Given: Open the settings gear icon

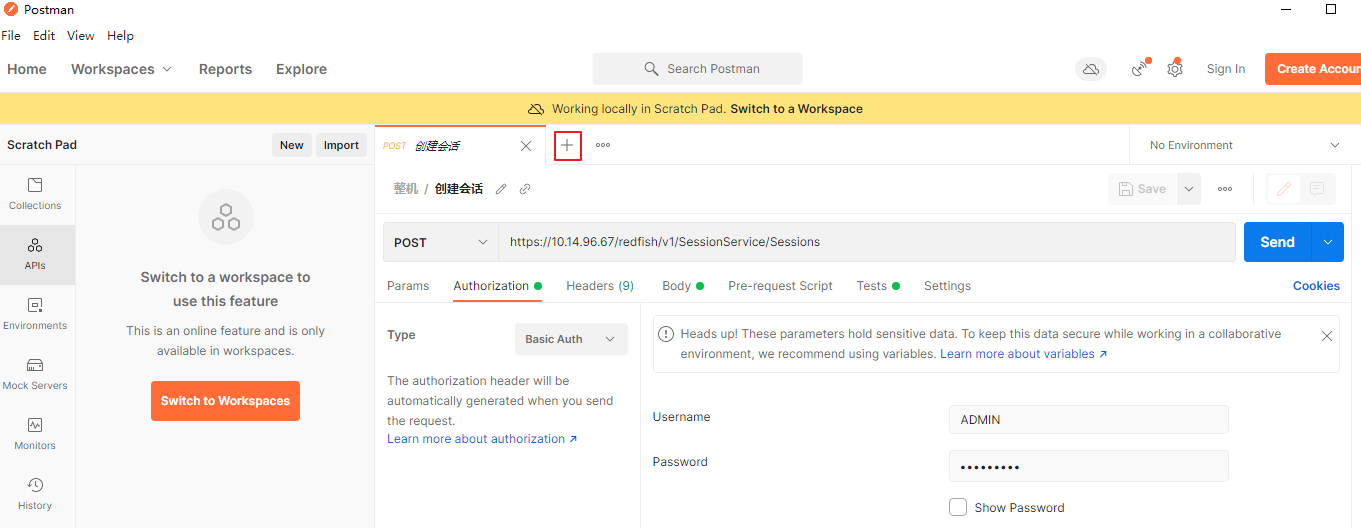Looking at the screenshot, I should pyautogui.click(x=1175, y=69).
